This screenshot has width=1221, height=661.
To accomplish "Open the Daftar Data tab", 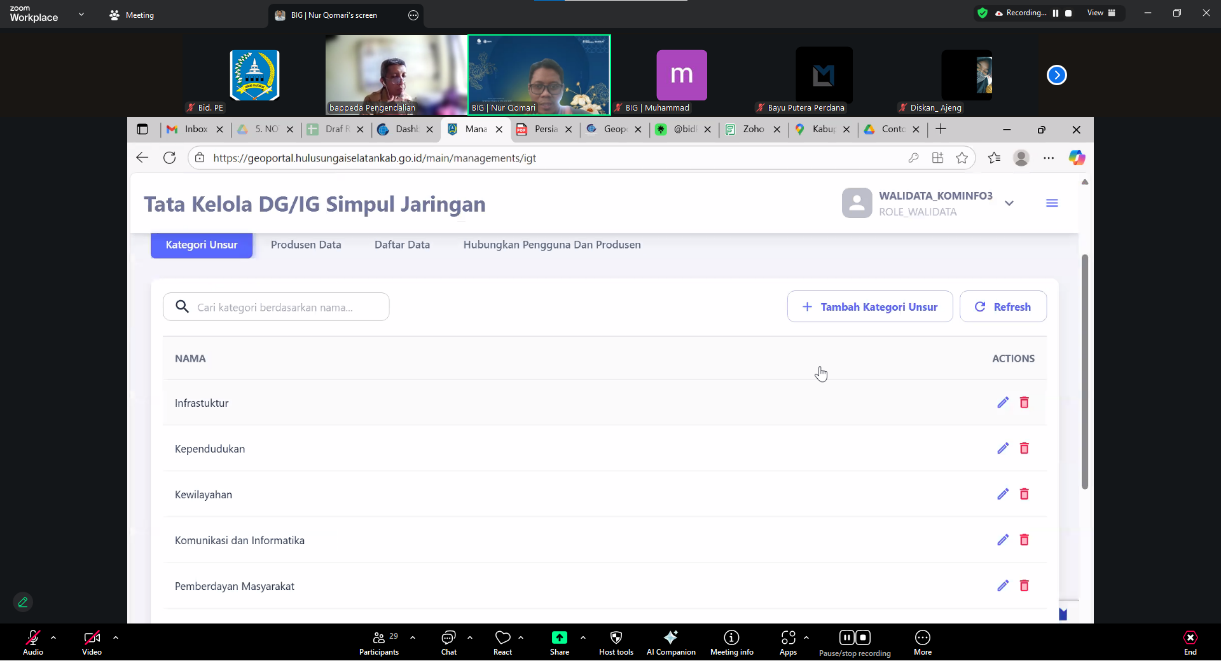I will [402, 245].
